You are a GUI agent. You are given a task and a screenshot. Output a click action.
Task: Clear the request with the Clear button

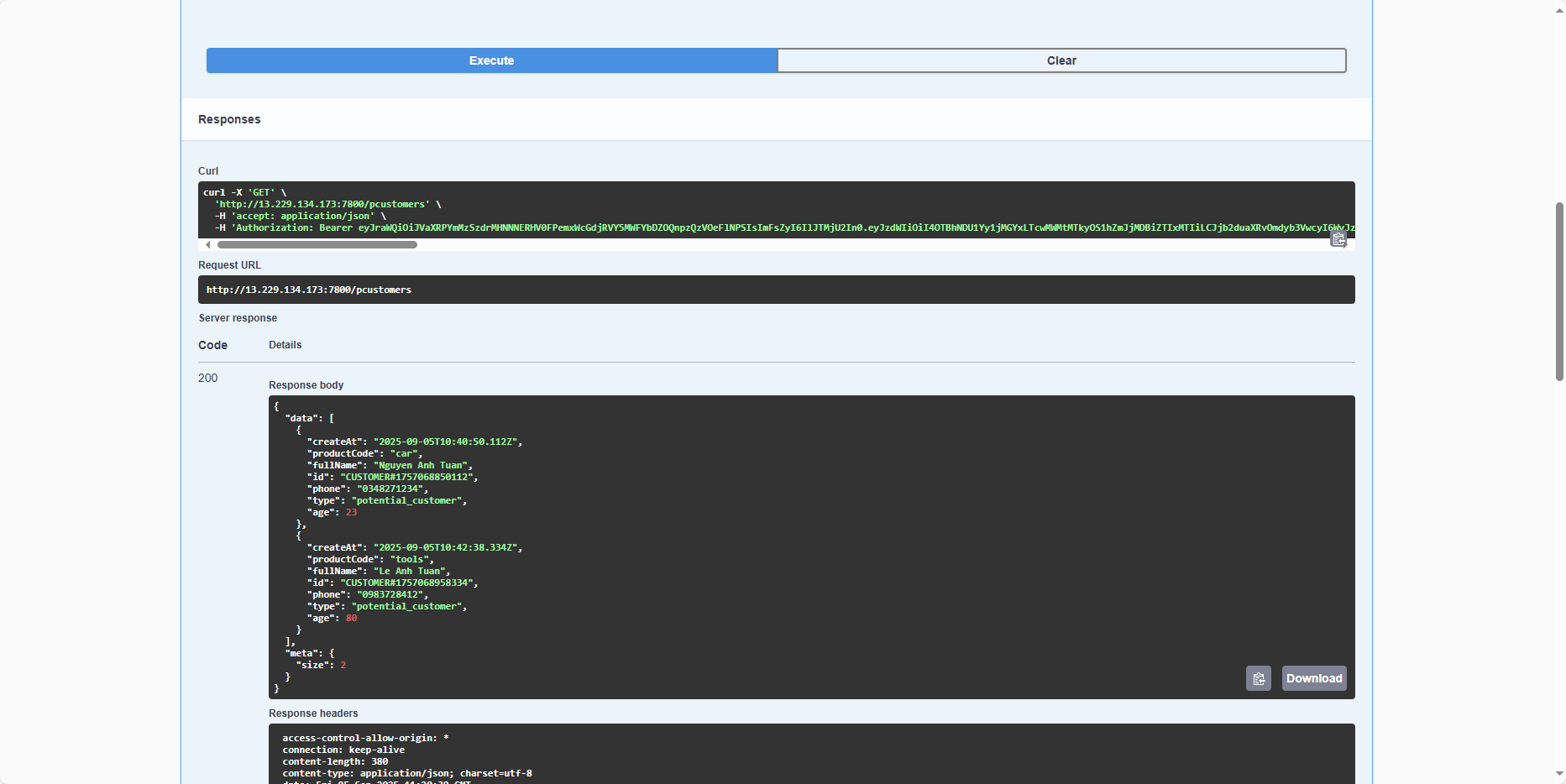(x=1061, y=60)
